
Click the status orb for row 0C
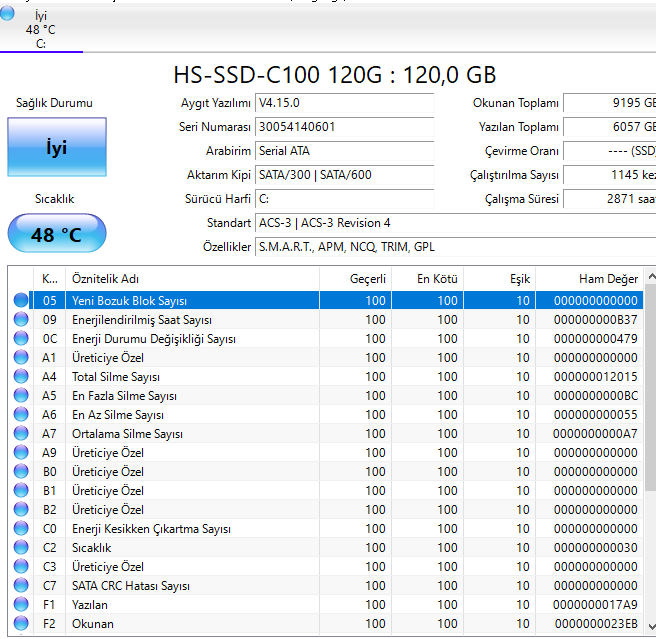click(21, 339)
